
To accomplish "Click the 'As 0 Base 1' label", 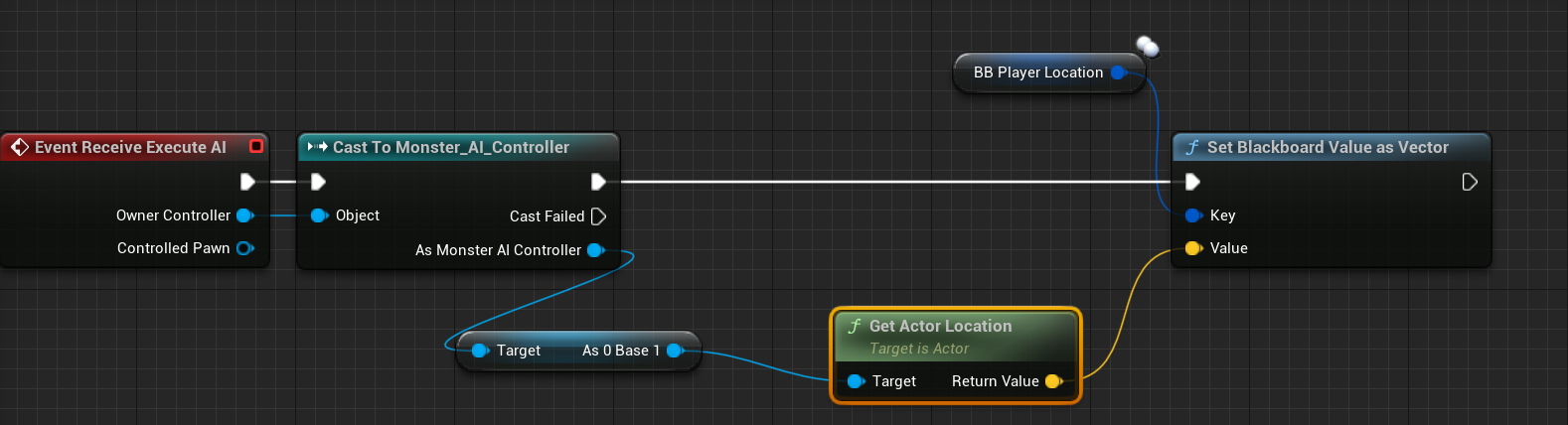I will 621,351.
